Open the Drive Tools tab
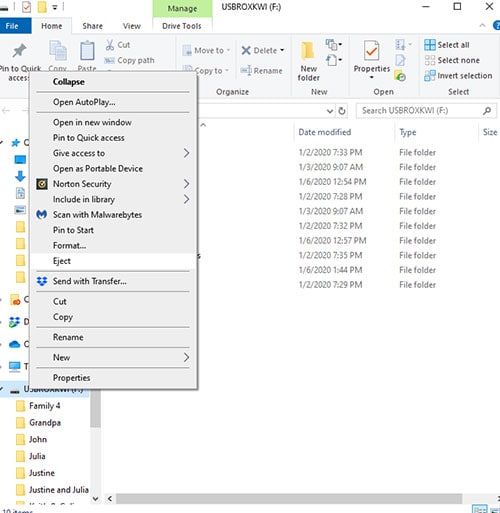Screen dimensions: 500x513 pos(182,26)
